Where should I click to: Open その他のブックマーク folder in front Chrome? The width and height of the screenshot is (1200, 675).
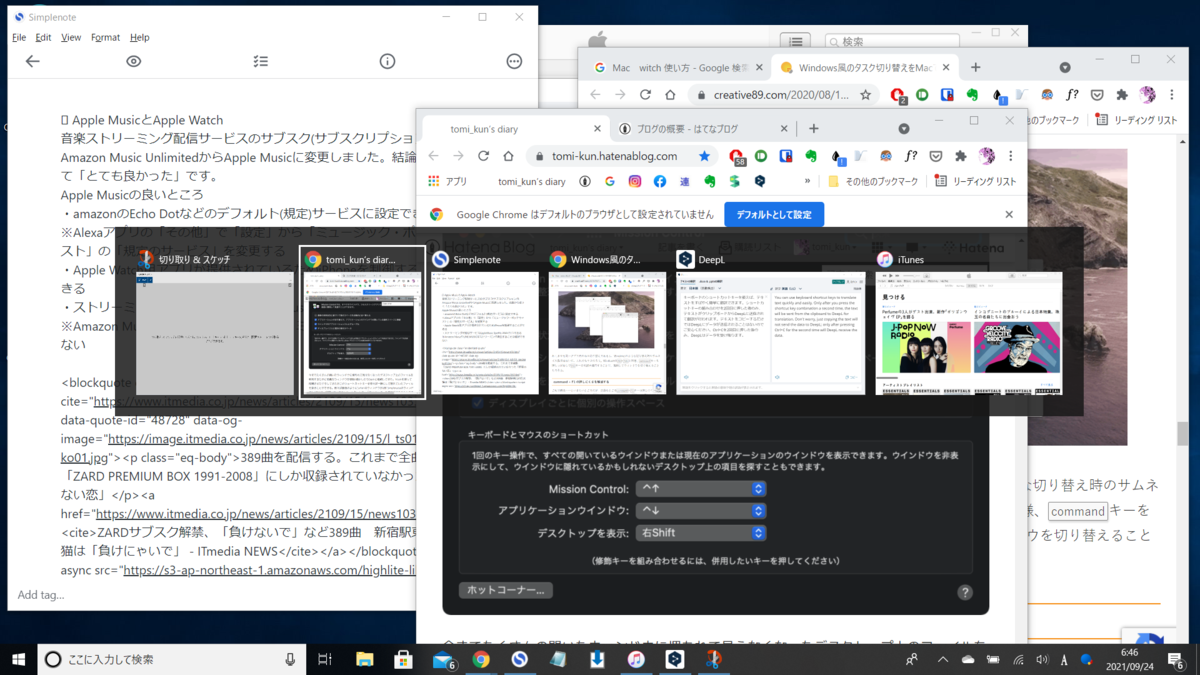[873, 182]
